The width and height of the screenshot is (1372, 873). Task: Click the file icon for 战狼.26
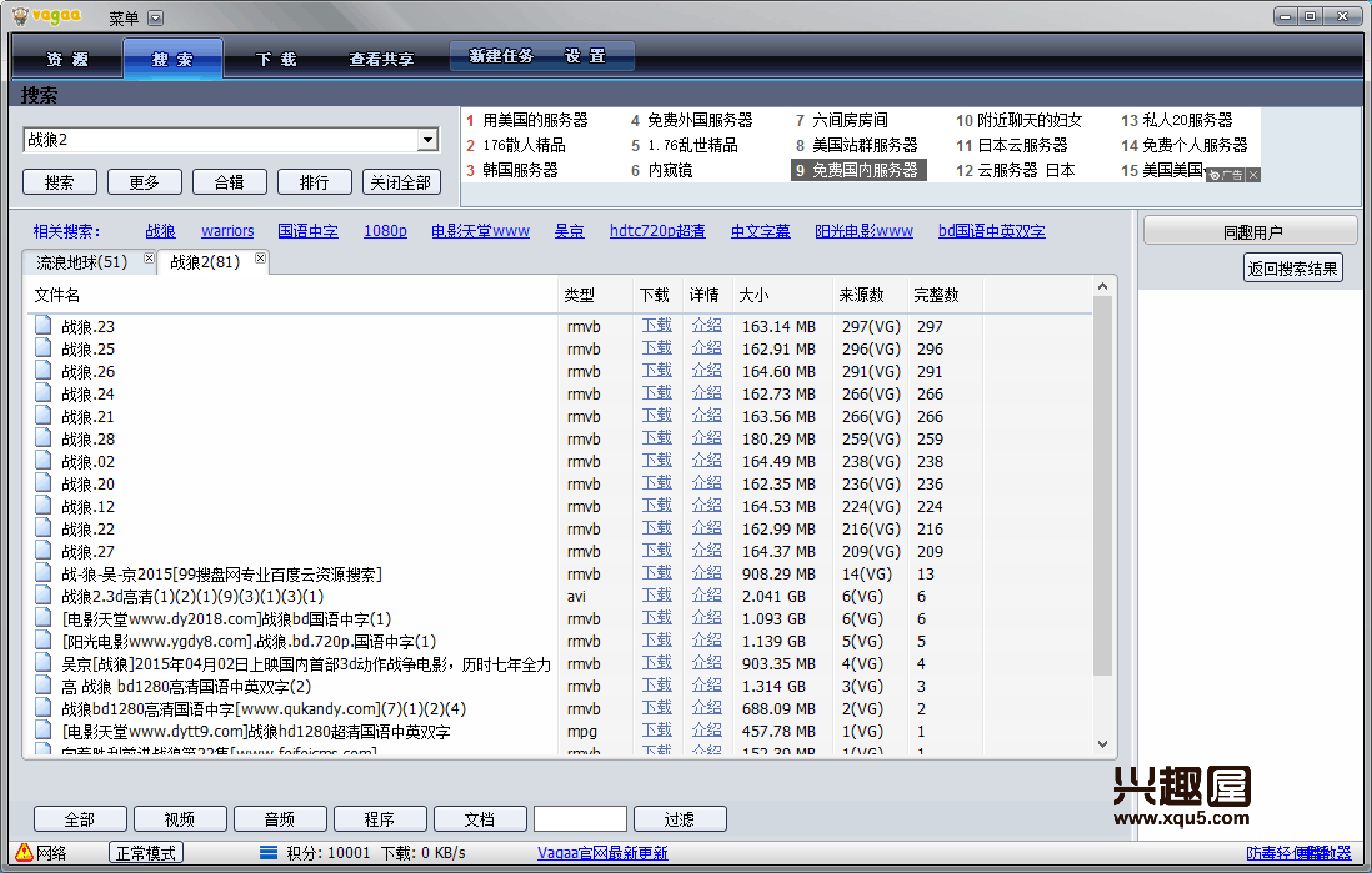click(x=43, y=370)
